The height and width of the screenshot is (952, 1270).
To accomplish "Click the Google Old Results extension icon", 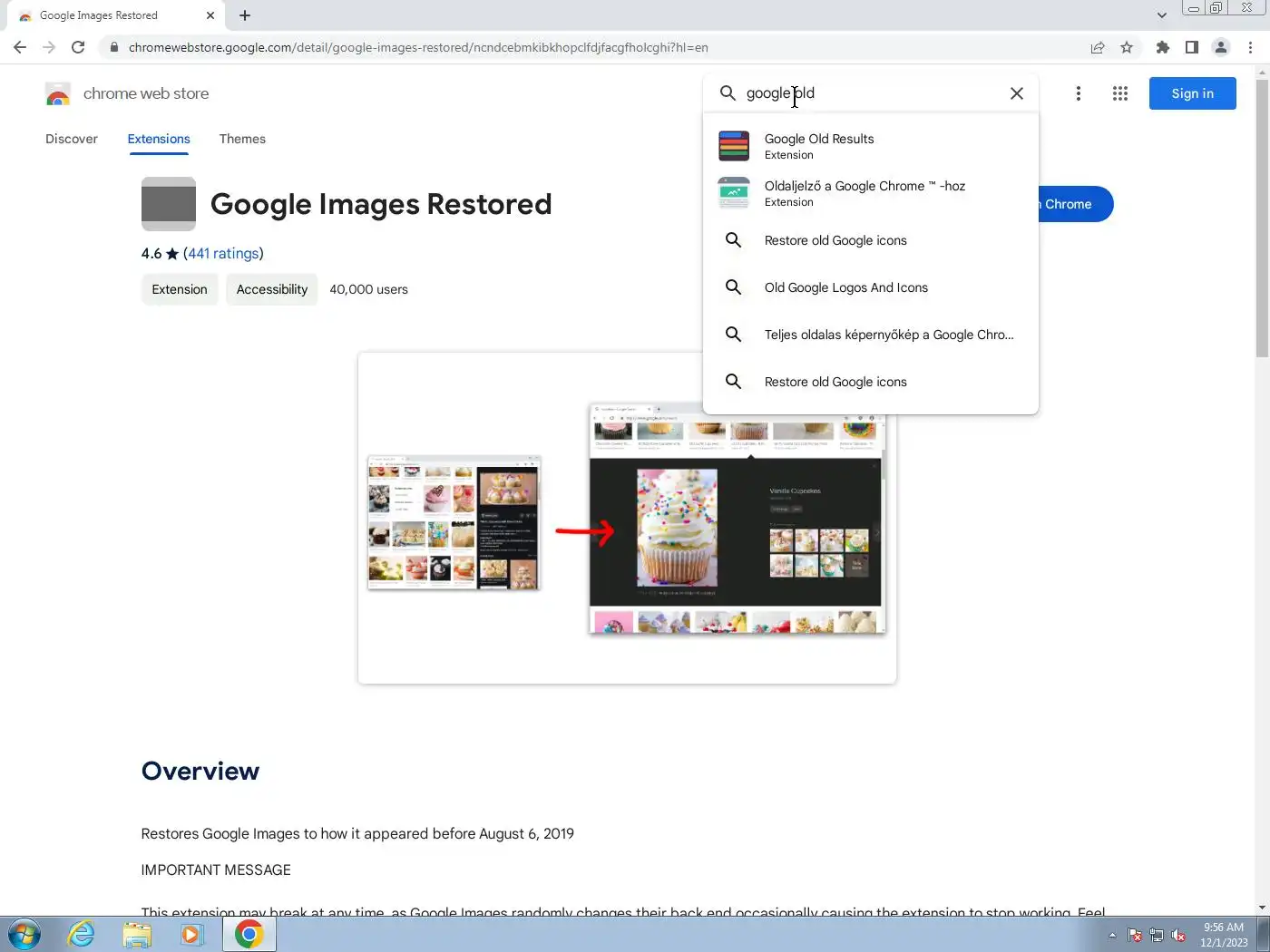I will 734,146.
